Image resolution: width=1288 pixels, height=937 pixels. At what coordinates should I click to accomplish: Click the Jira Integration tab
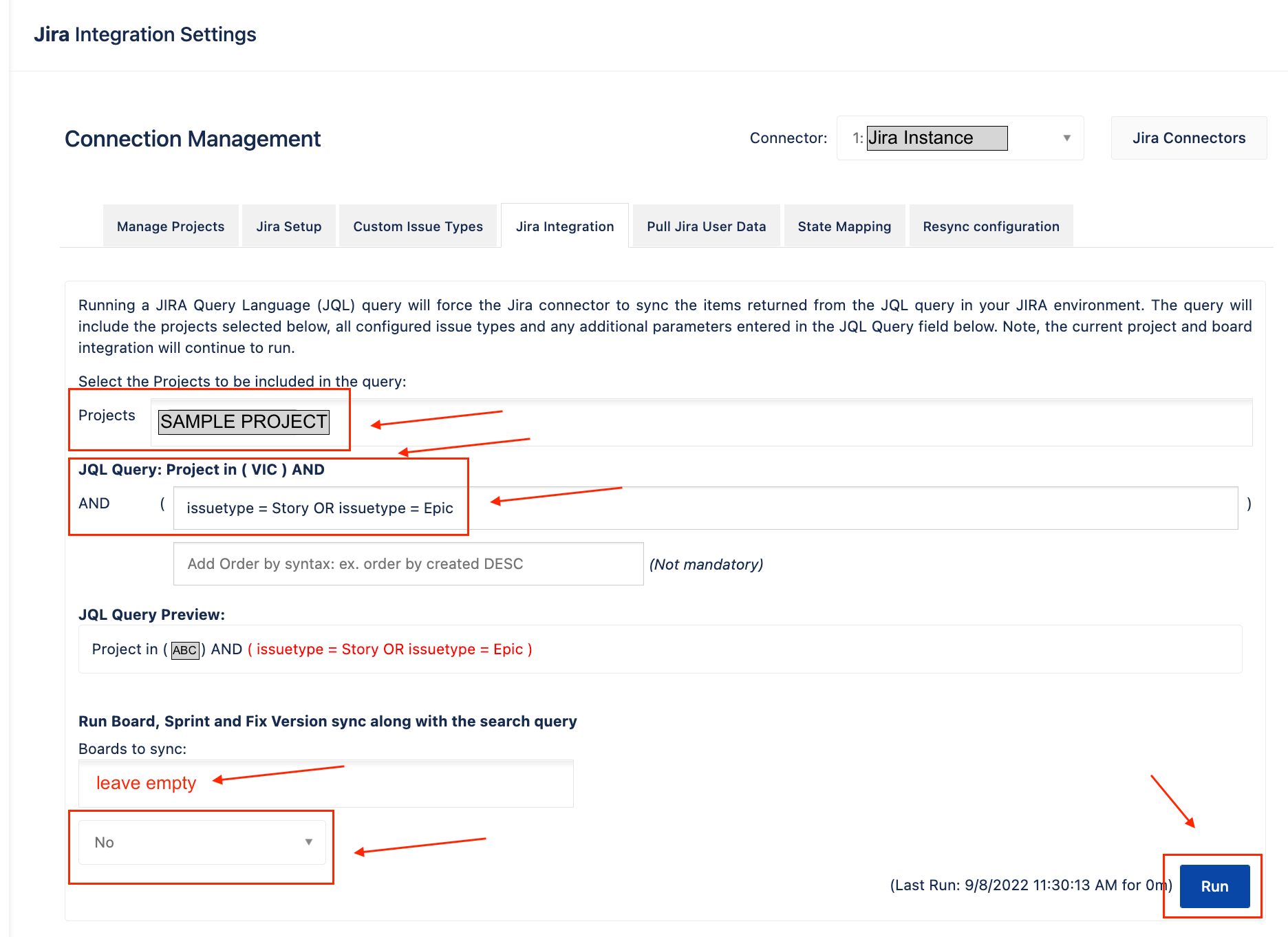[x=565, y=226]
